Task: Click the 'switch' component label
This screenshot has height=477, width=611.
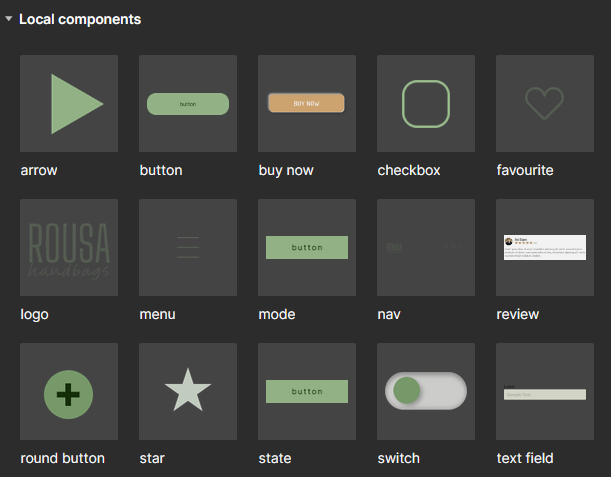Action: (x=398, y=458)
